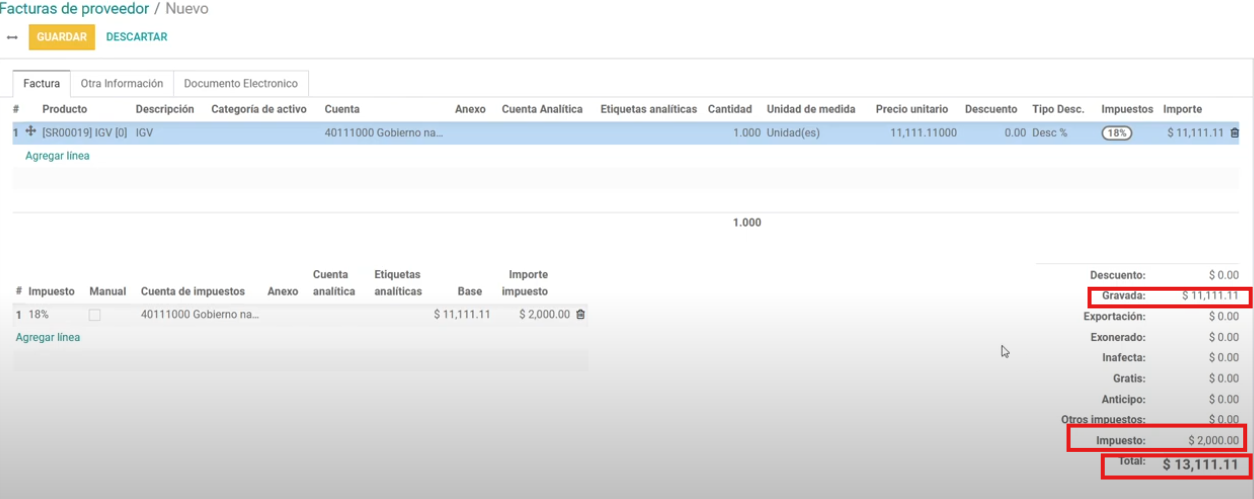
Task: Select the 18% tax tag in invoice line
Action: (1116, 132)
